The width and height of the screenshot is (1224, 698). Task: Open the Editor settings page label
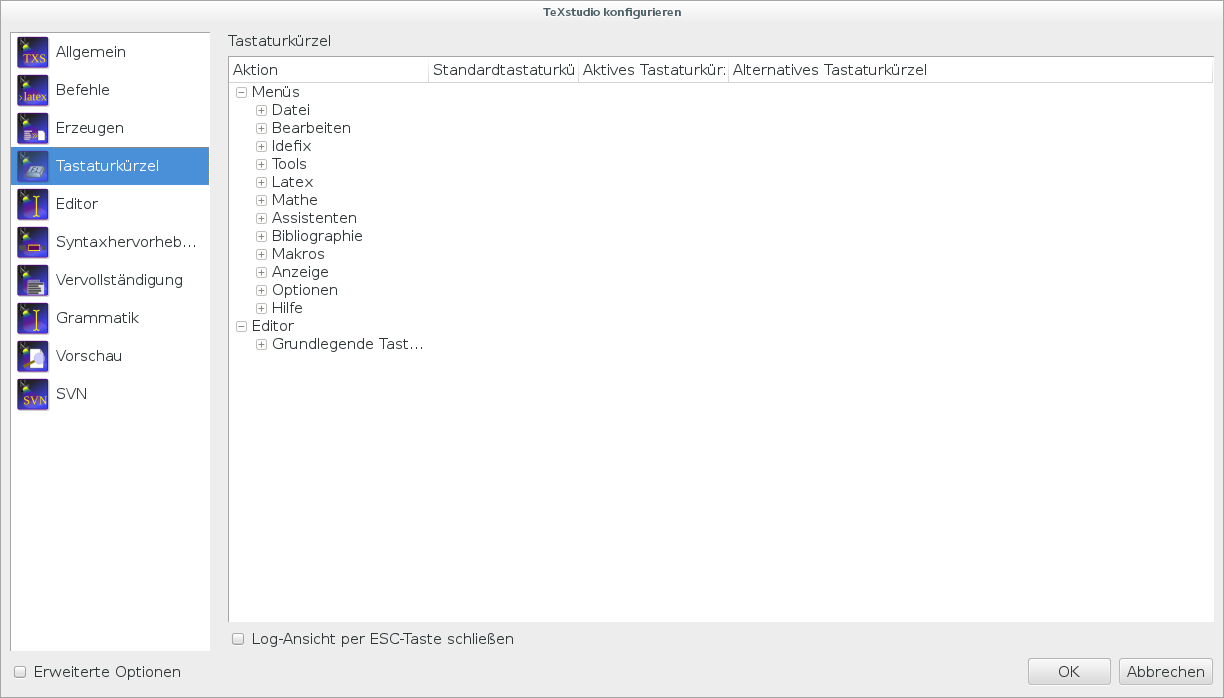[x=77, y=204]
